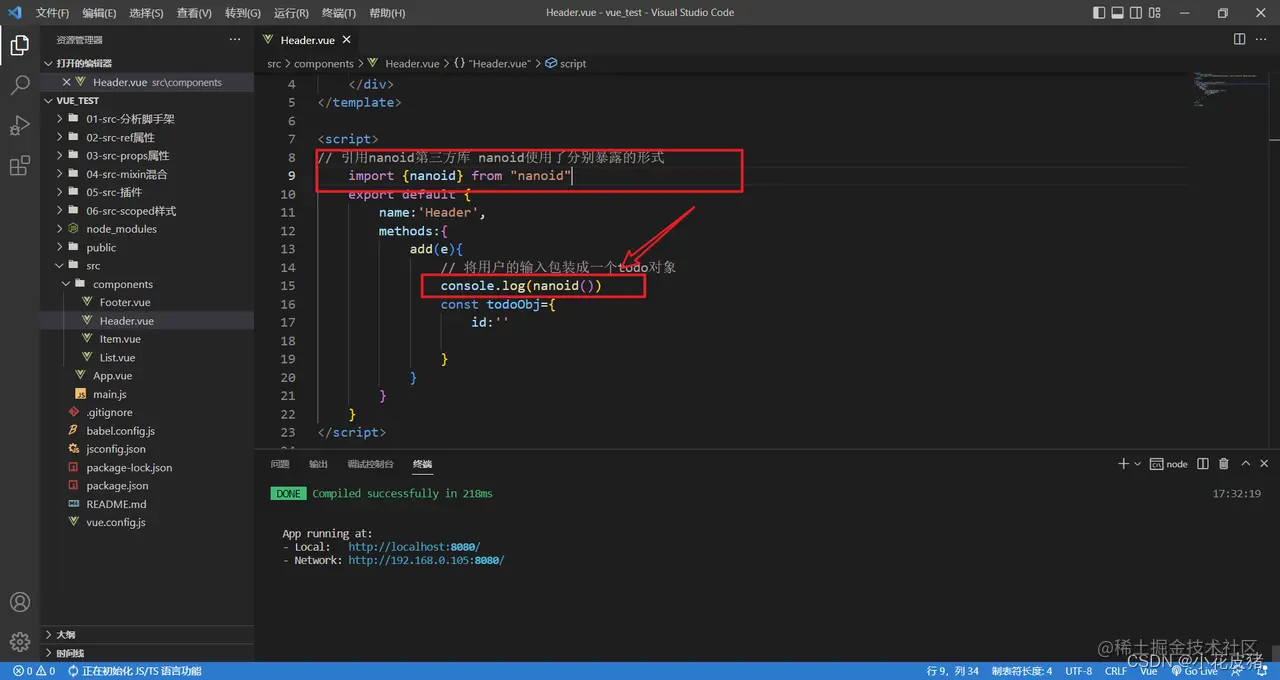Screen dimensions: 1280x680
Task: Open the editor More Actions ellipsis
Action: click(x=1262, y=39)
